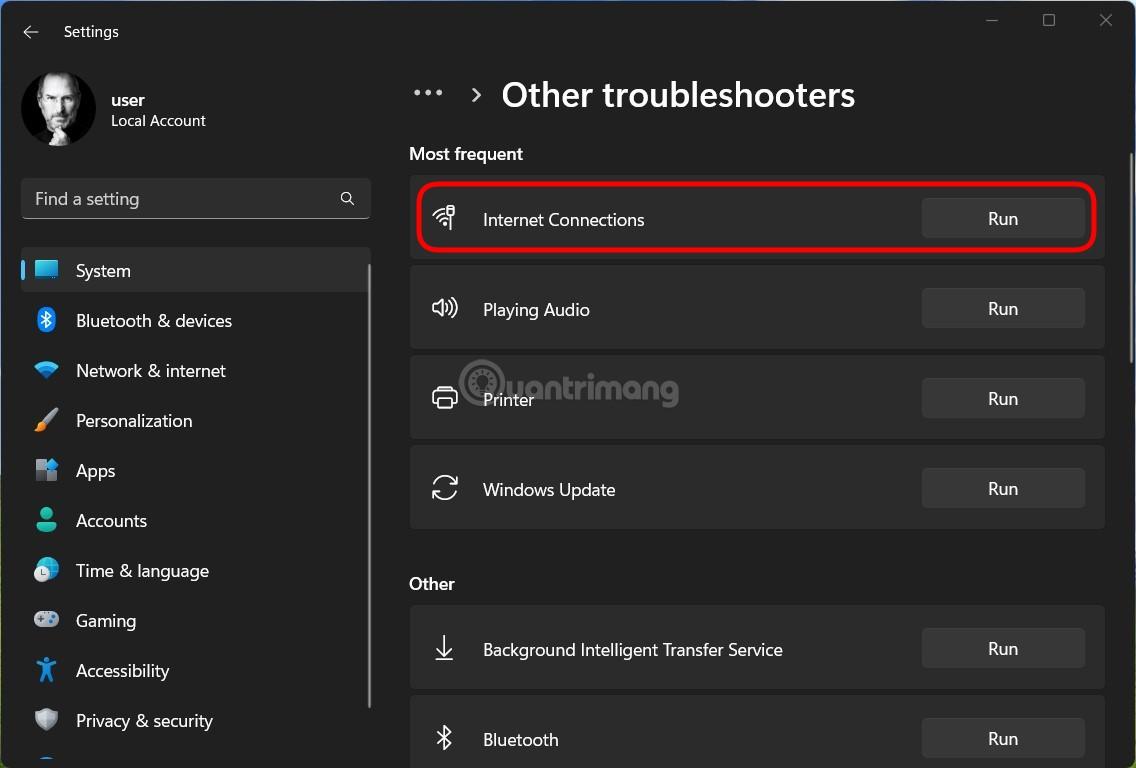Click the Accounts person icon
Screen dimensions: 1136x768
click(x=46, y=519)
